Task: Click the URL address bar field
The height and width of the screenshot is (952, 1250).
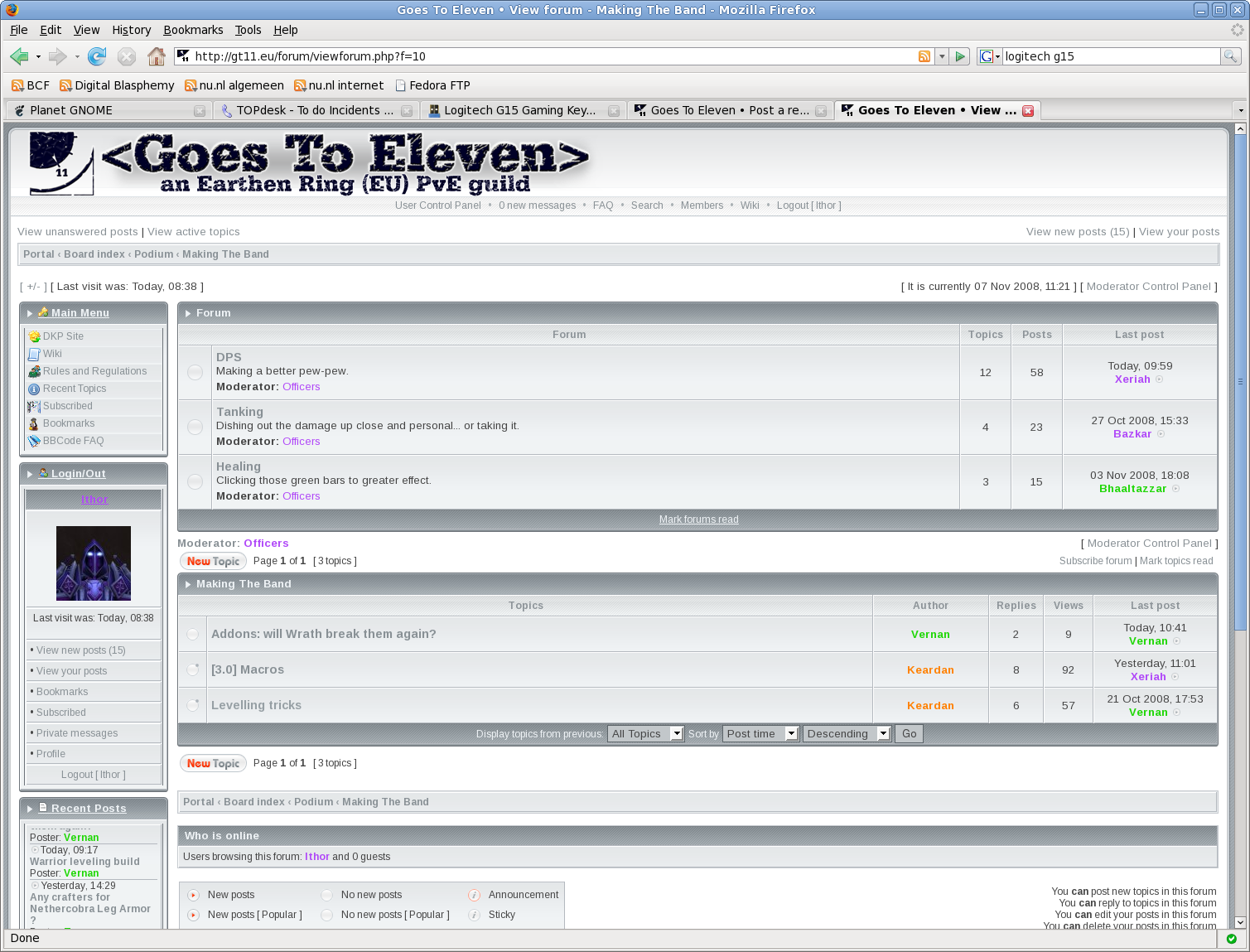Action: click(547, 56)
